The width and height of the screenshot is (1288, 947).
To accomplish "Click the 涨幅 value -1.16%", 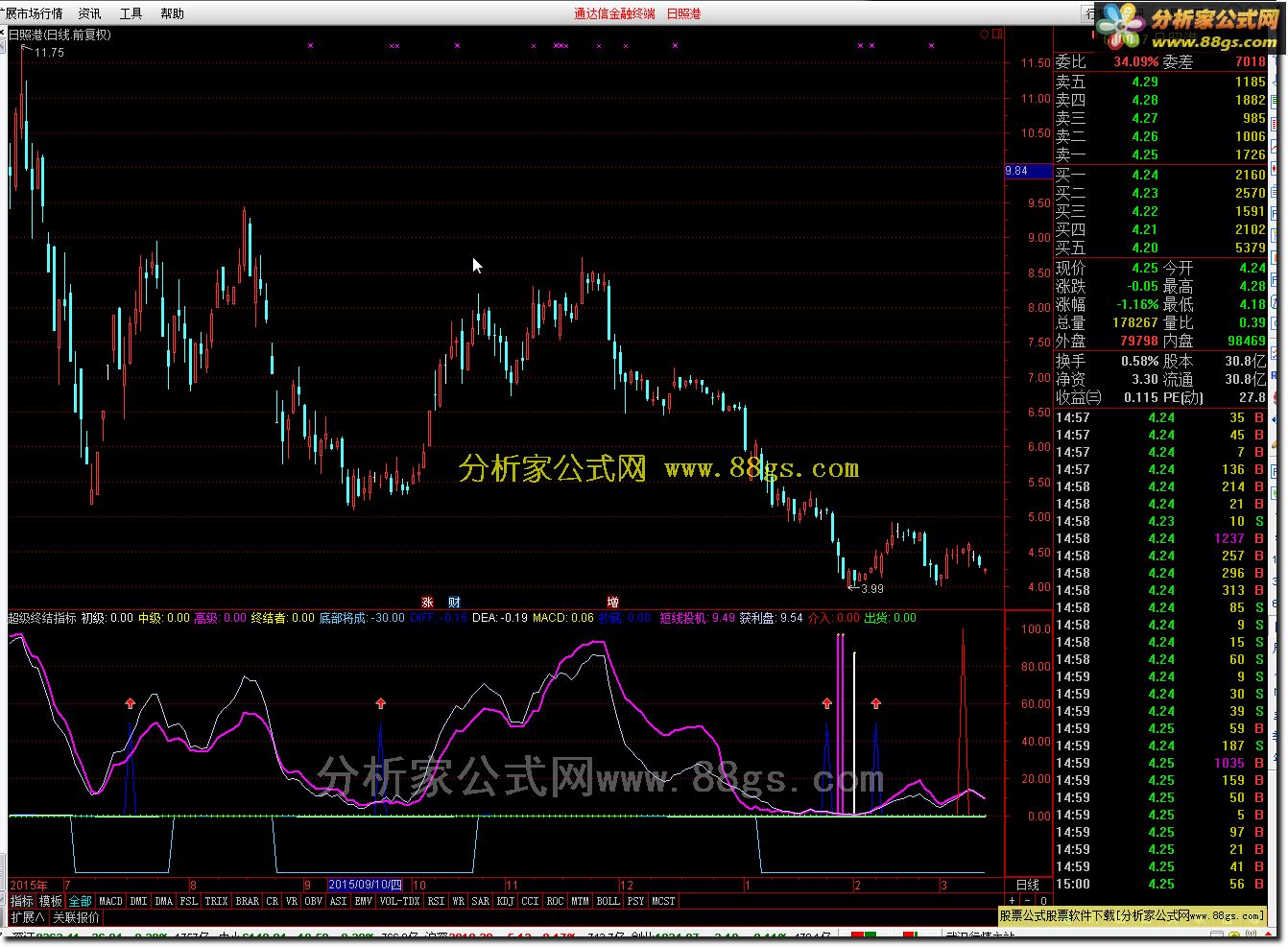I will [1137, 304].
